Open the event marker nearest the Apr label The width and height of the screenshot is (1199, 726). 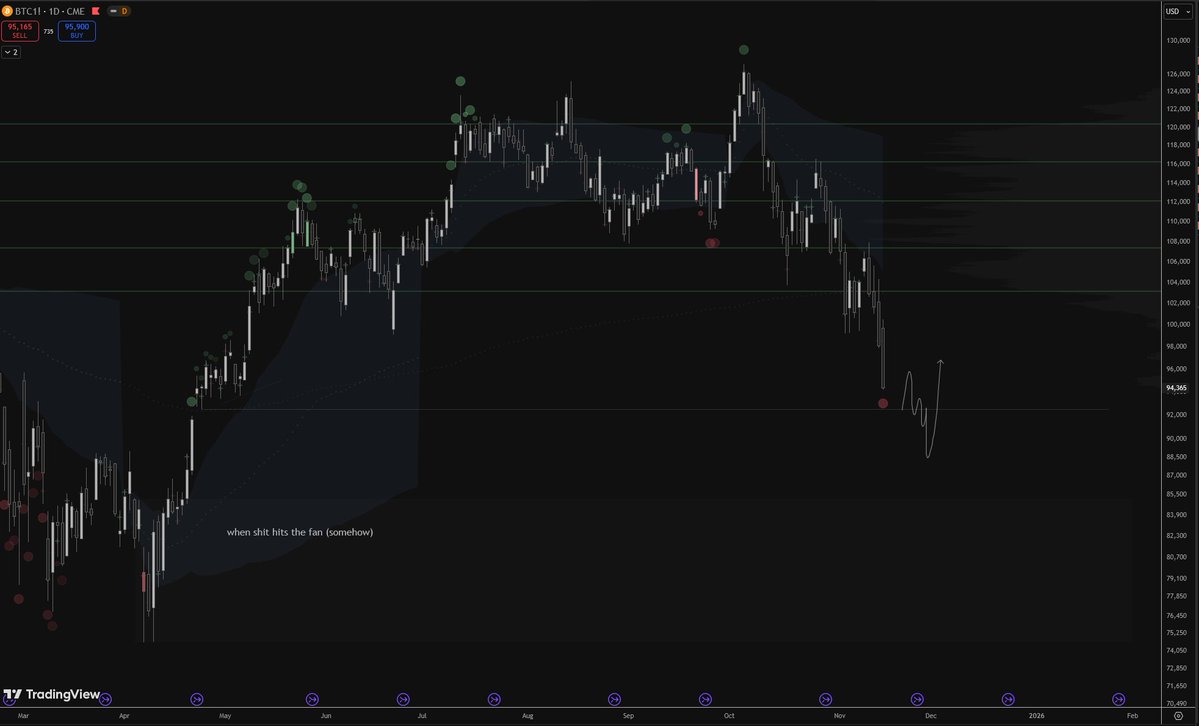(106, 699)
